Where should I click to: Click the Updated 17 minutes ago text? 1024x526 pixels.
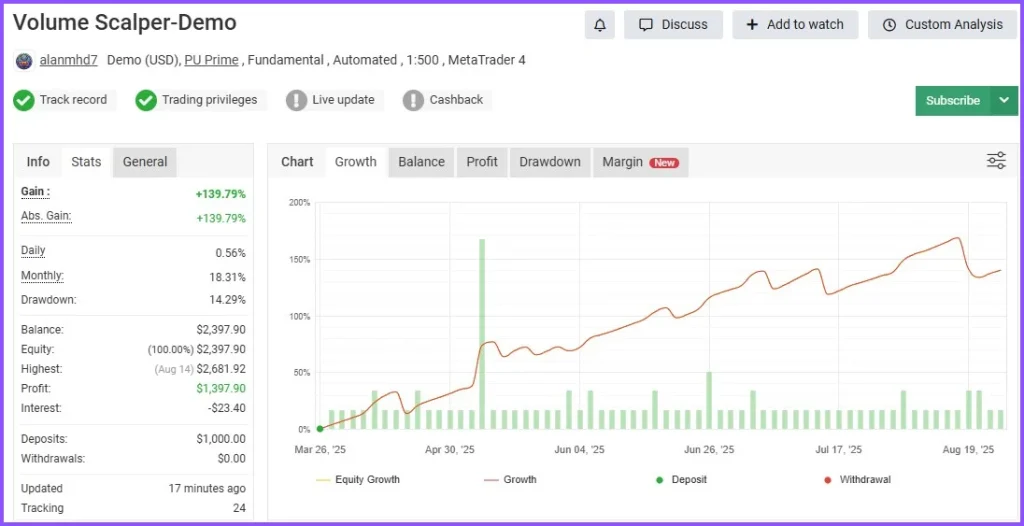[x=207, y=489]
